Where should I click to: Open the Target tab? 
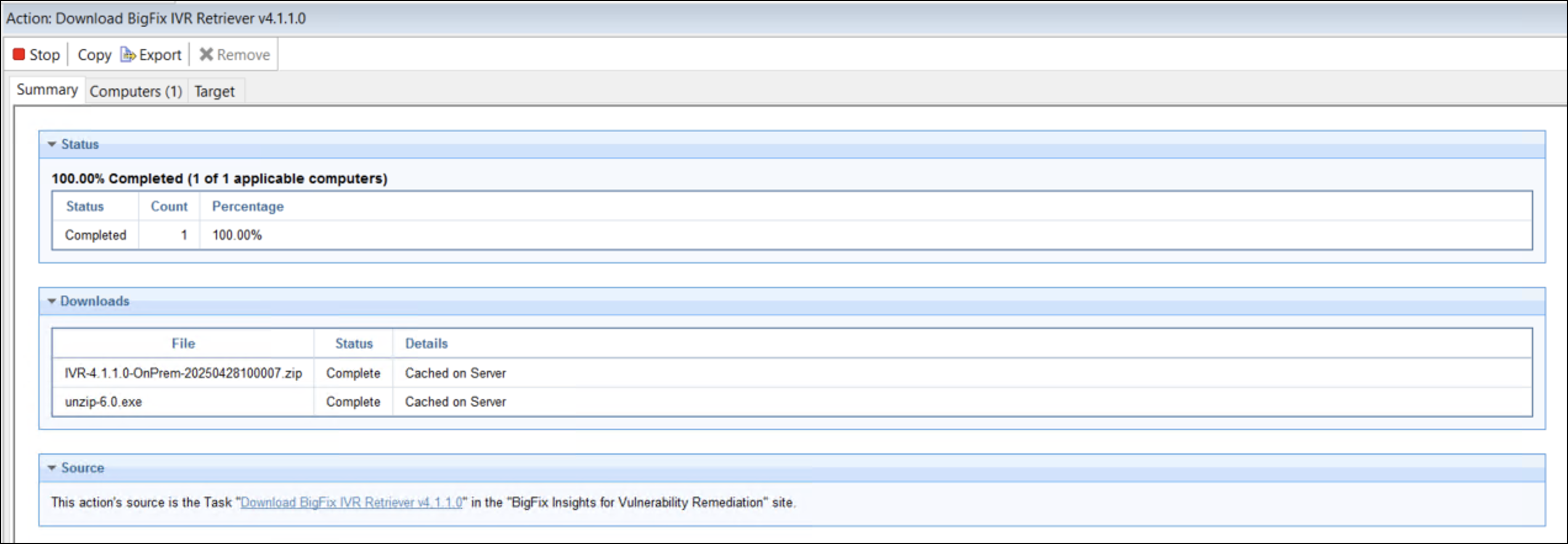click(x=214, y=91)
